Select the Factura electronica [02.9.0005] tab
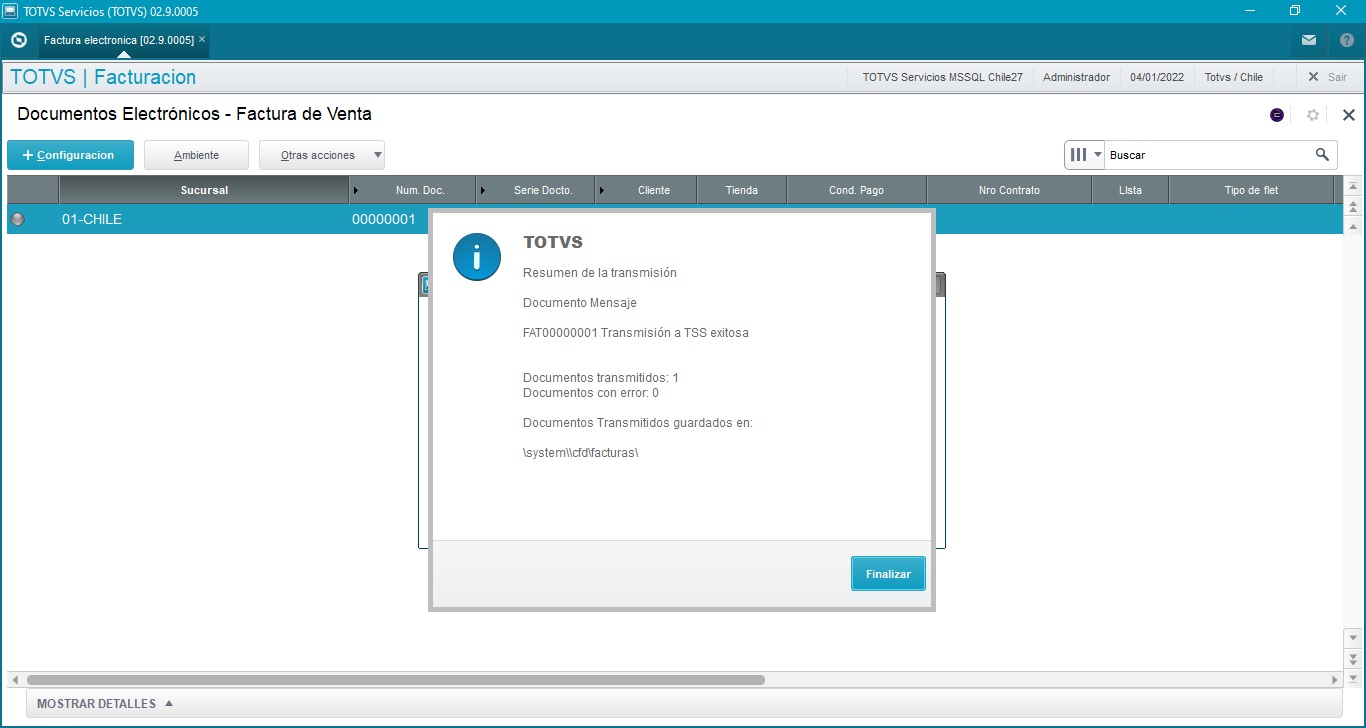 tap(119, 40)
